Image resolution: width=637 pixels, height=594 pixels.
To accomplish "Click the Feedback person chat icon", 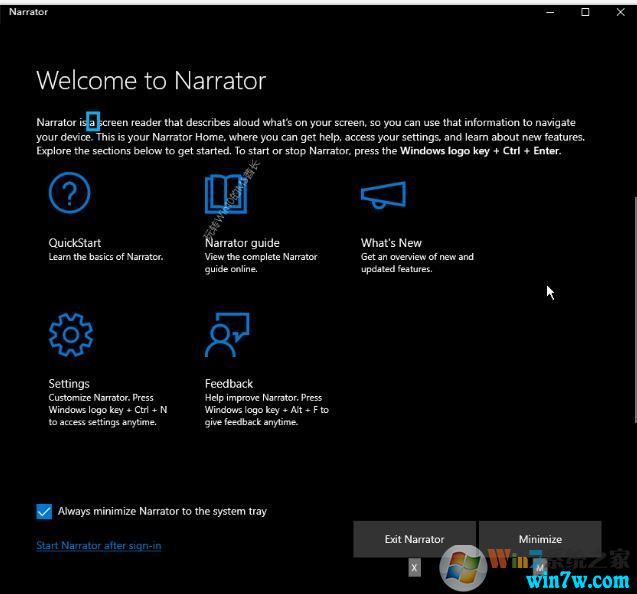I will [227, 335].
